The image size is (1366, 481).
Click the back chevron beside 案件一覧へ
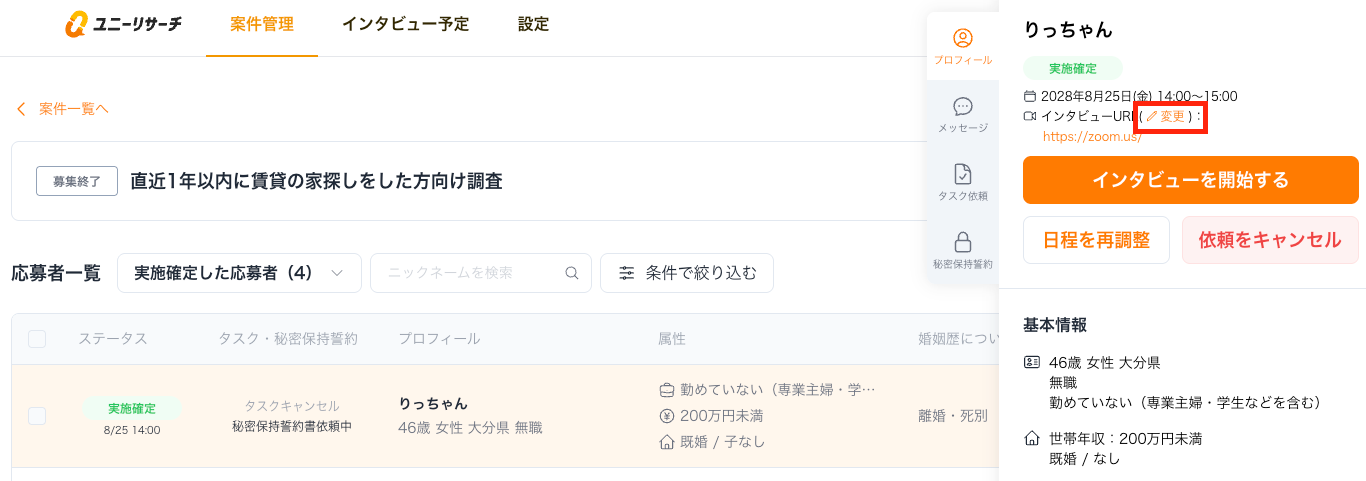(x=21, y=109)
